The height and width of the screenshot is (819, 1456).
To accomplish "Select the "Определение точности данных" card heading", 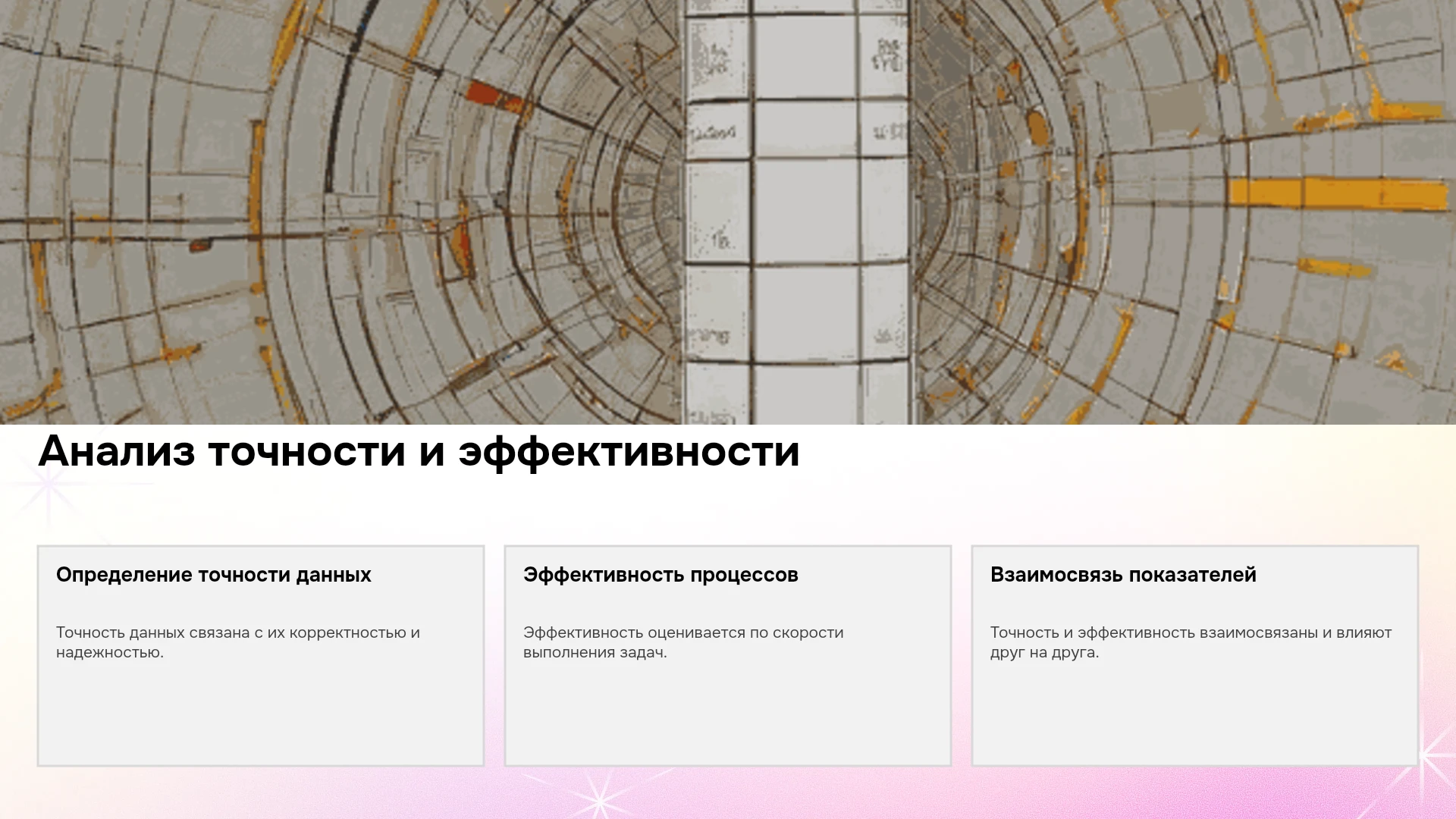I will (x=214, y=575).
